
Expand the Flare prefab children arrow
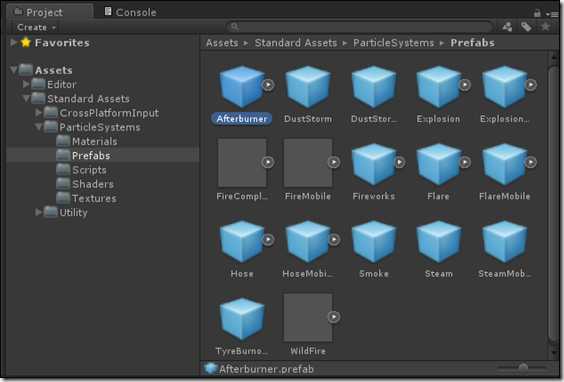tap(465, 162)
